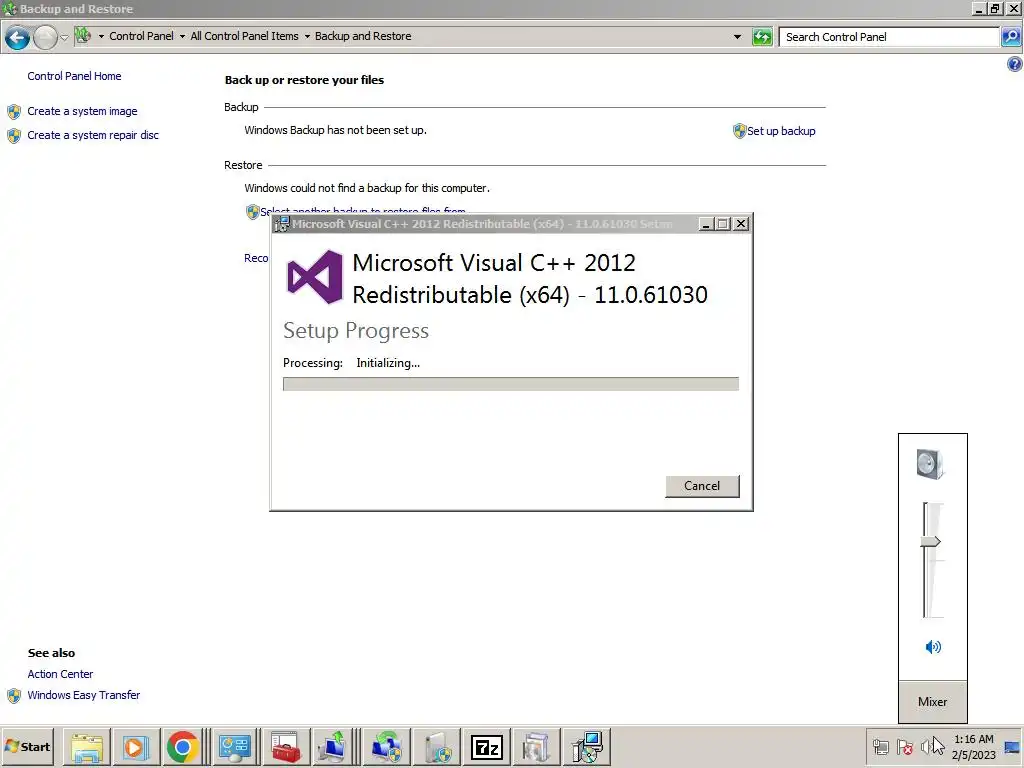Select the Control Panel breadcrumb

141,36
